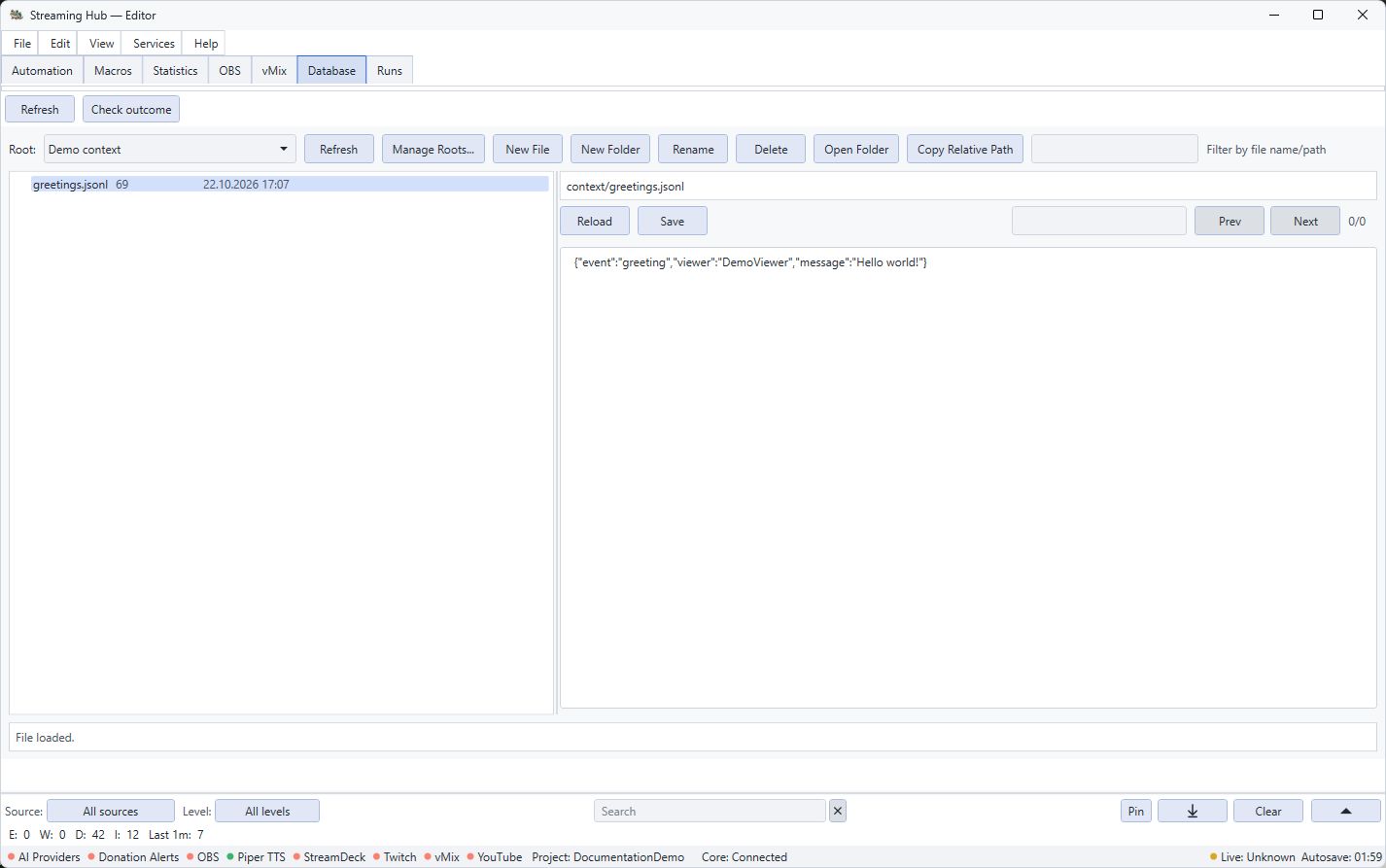Click Copy Relative Path button
The height and width of the screenshot is (868, 1386).
pos(965,149)
